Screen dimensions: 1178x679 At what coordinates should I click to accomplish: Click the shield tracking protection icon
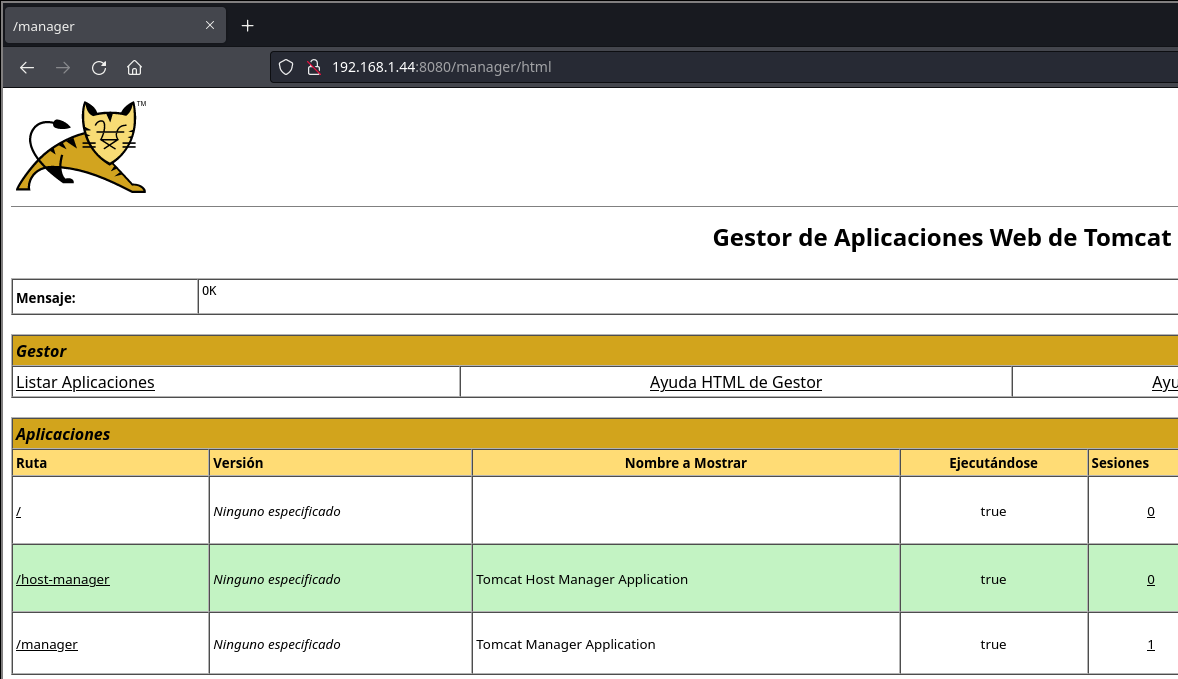click(x=286, y=68)
